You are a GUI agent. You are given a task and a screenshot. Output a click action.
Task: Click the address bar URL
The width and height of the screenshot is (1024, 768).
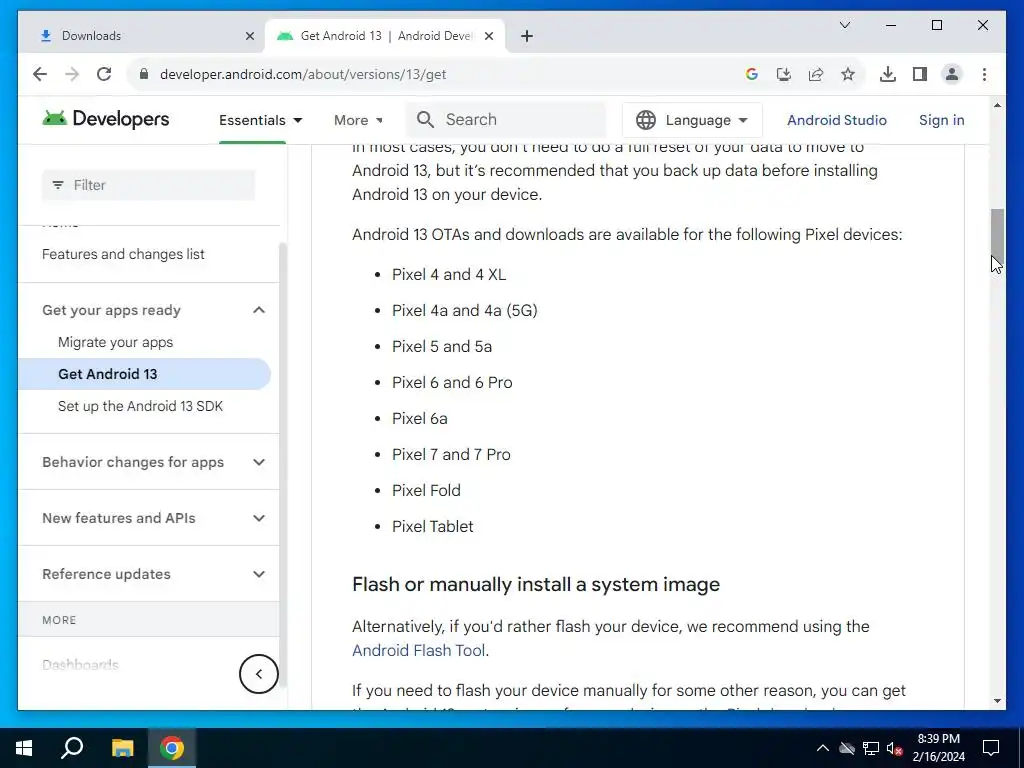pos(302,74)
